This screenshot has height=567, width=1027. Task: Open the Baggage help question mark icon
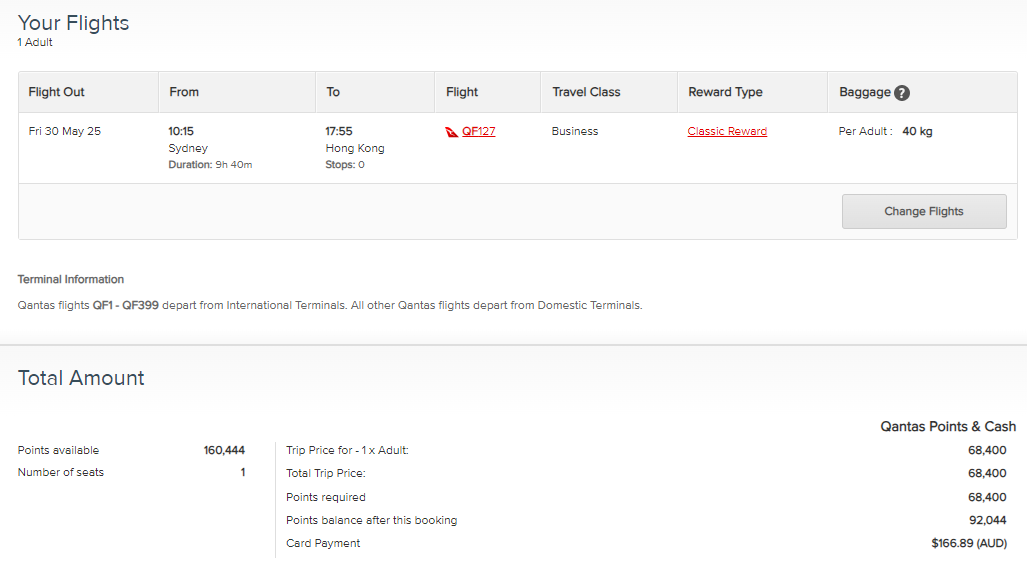click(x=902, y=93)
